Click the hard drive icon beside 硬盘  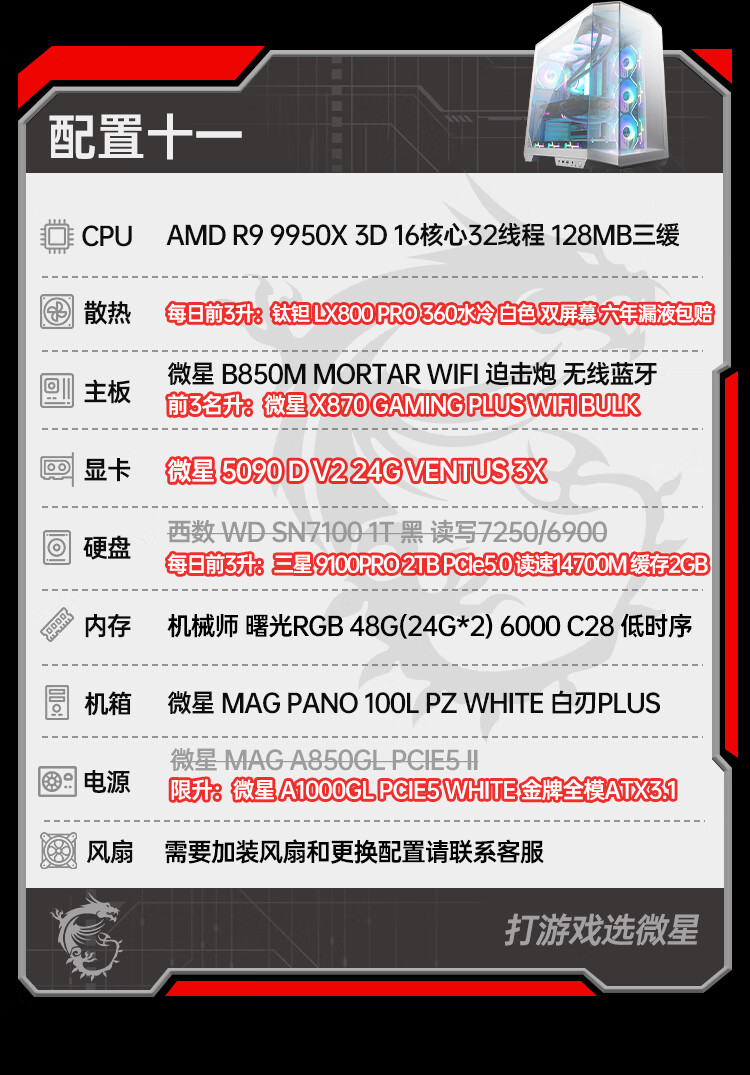pos(57,548)
